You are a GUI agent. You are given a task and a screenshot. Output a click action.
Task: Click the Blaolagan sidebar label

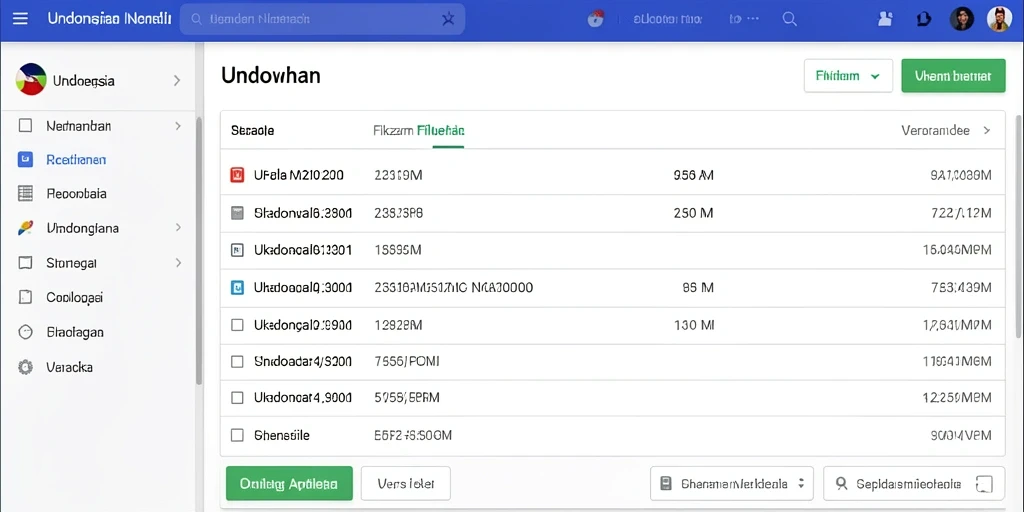point(75,332)
